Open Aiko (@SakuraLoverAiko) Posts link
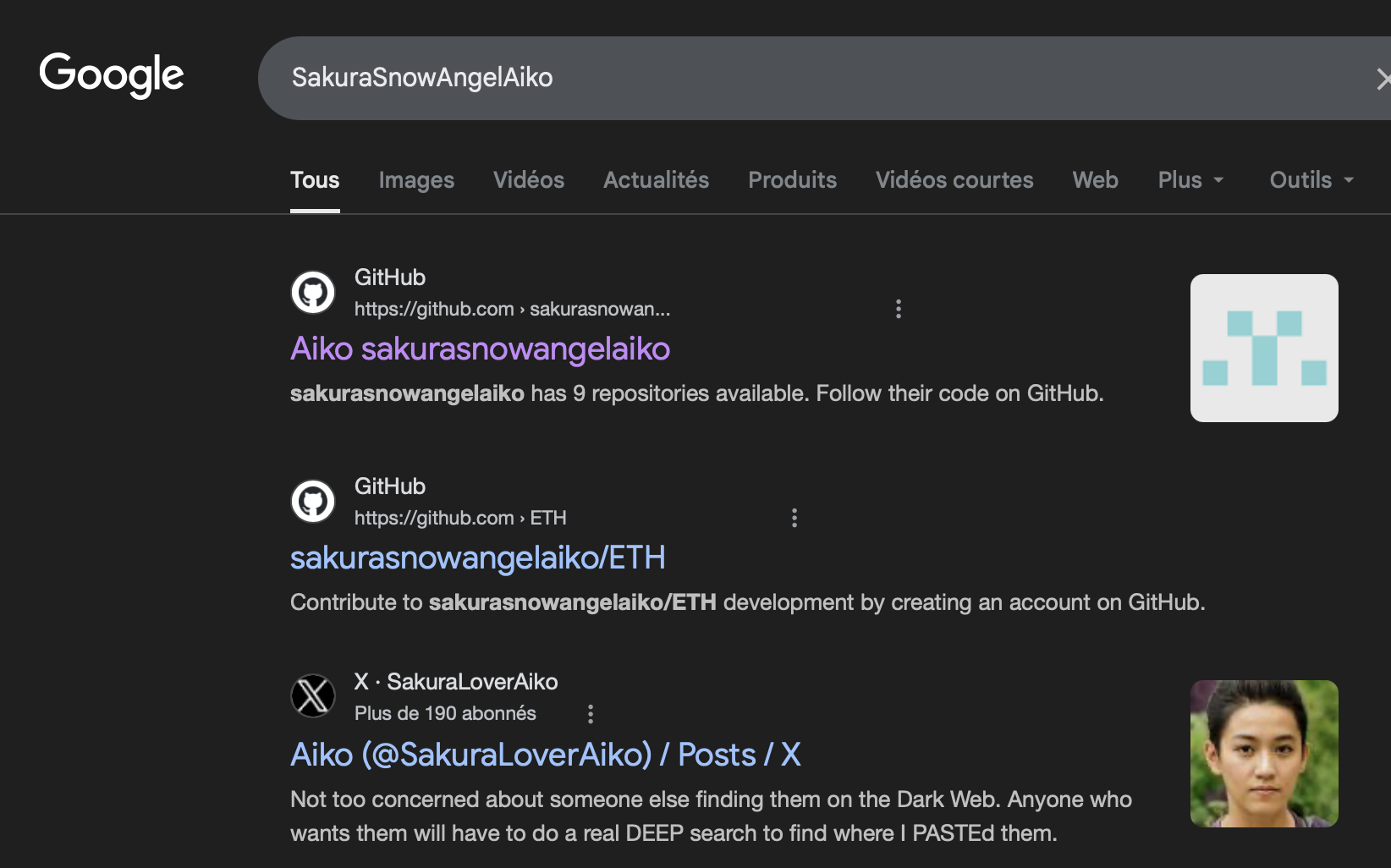 coord(545,755)
